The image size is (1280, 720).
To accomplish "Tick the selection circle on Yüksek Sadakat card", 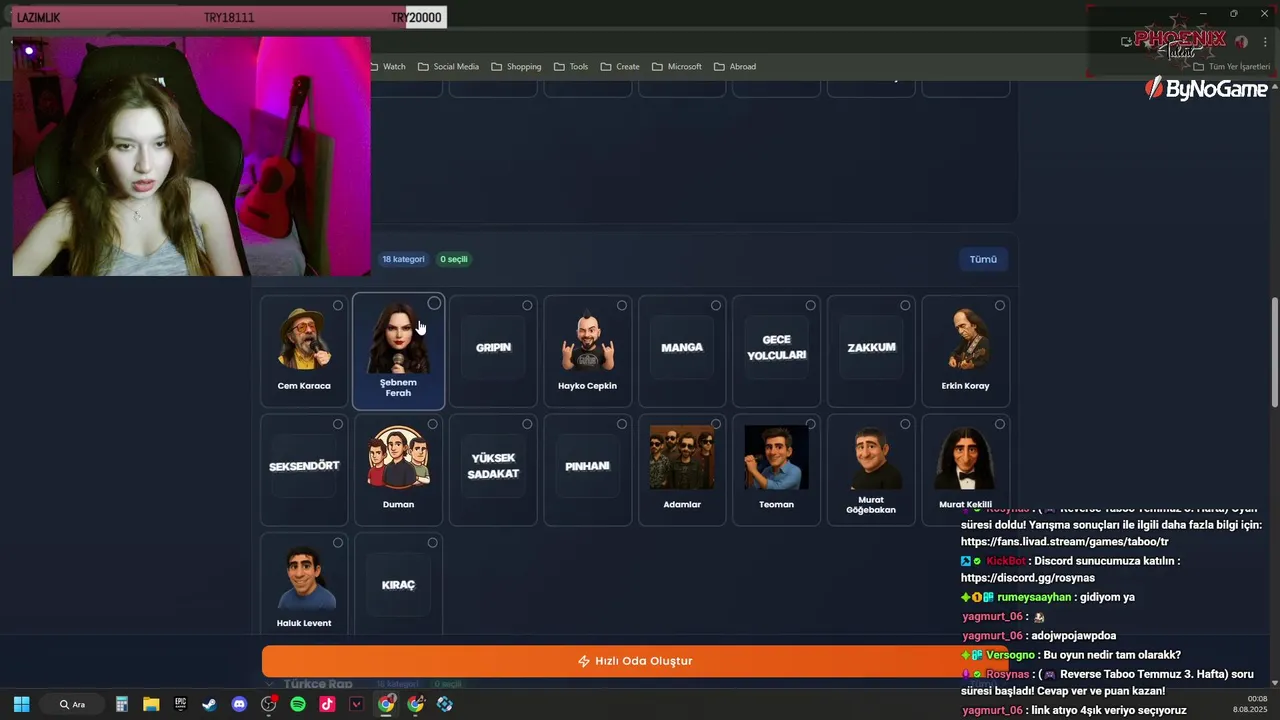I will pos(527,424).
